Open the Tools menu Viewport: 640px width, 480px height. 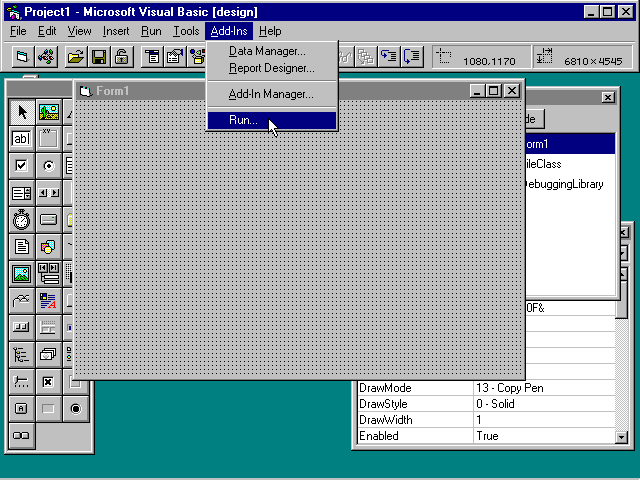(186, 31)
